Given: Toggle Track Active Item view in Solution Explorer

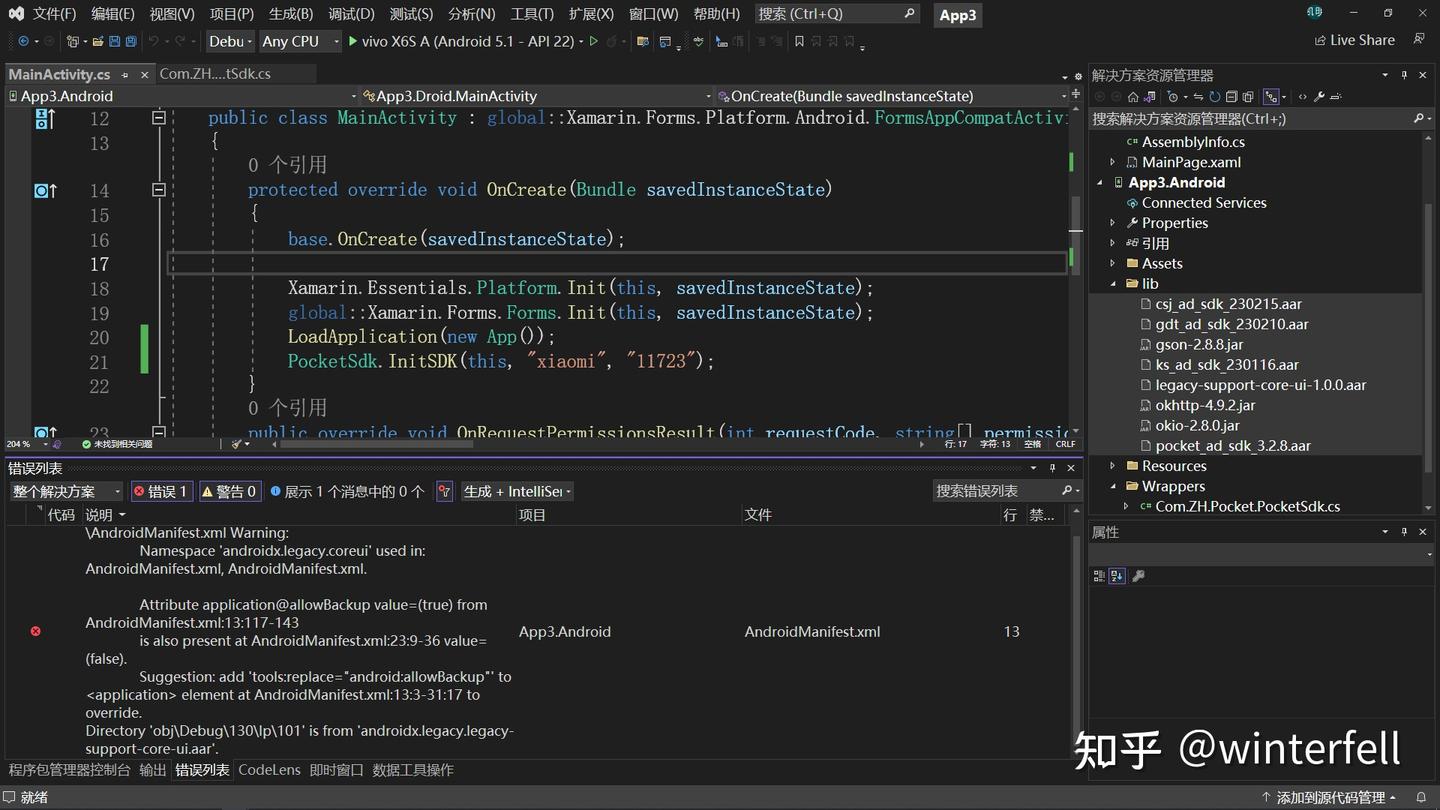Looking at the screenshot, I should 1271,97.
